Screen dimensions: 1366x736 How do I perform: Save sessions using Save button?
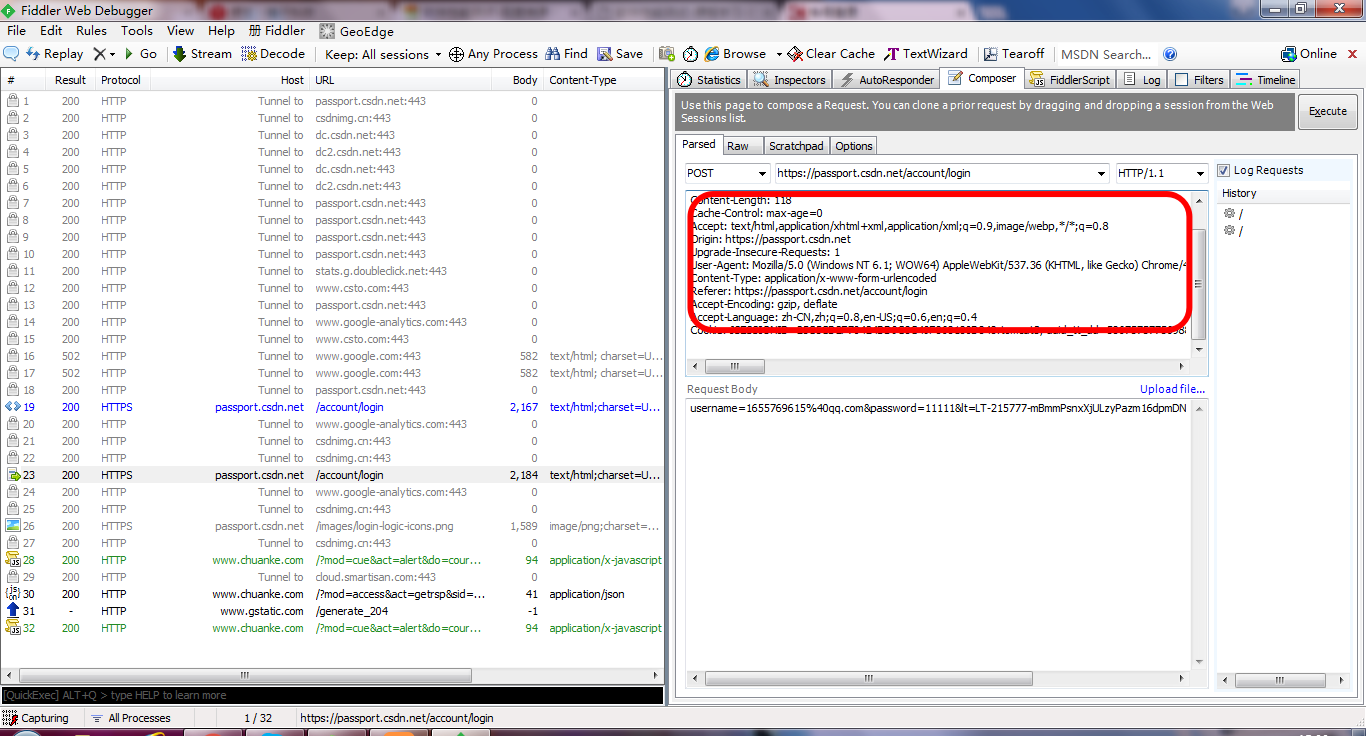tap(620, 54)
